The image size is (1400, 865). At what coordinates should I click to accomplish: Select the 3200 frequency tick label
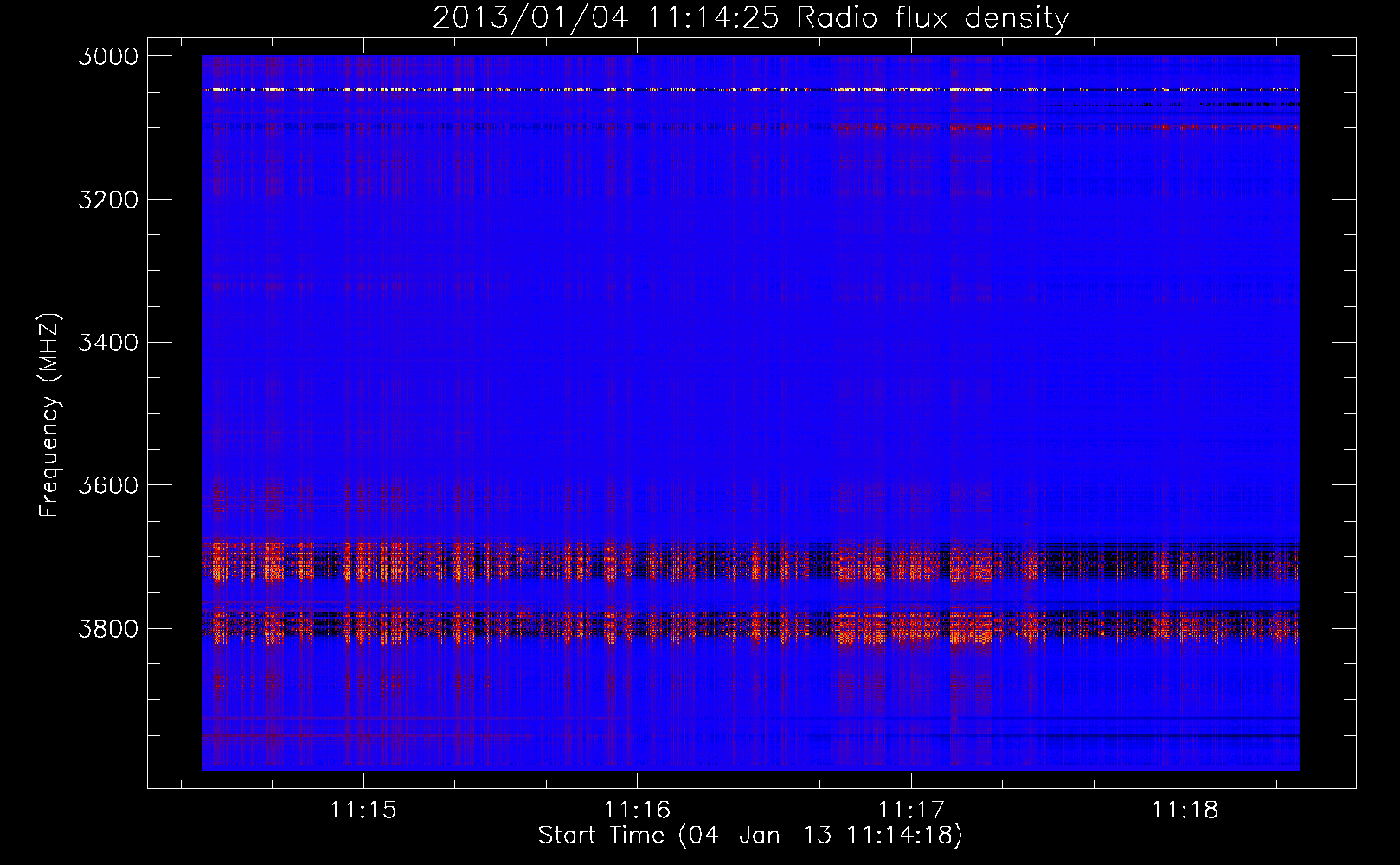pos(108,200)
